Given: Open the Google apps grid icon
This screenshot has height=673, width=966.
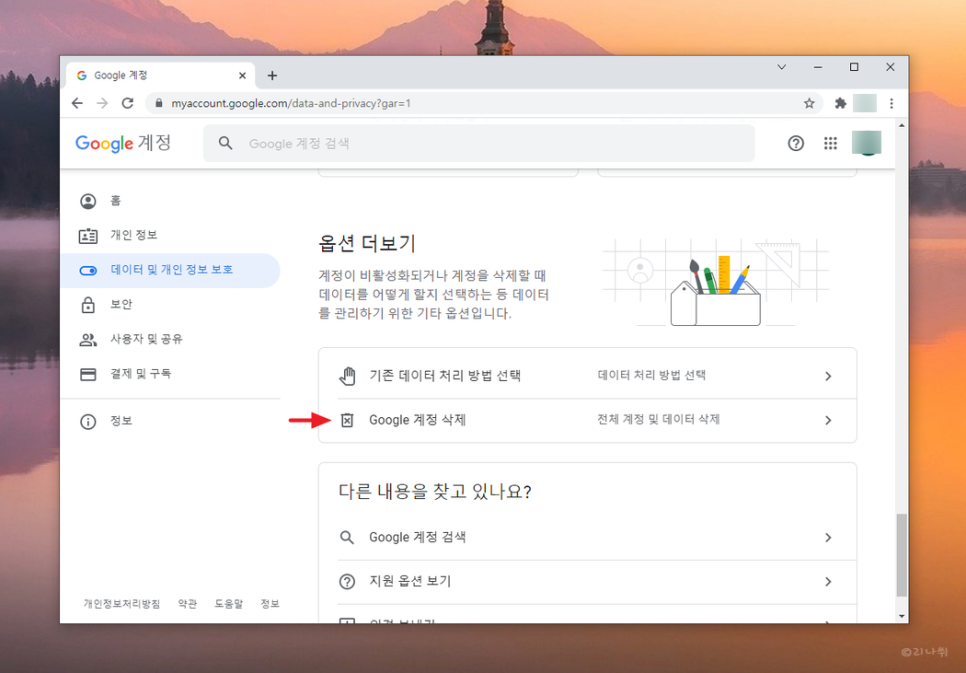Looking at the screenshot, I should (x=830, y=143).
